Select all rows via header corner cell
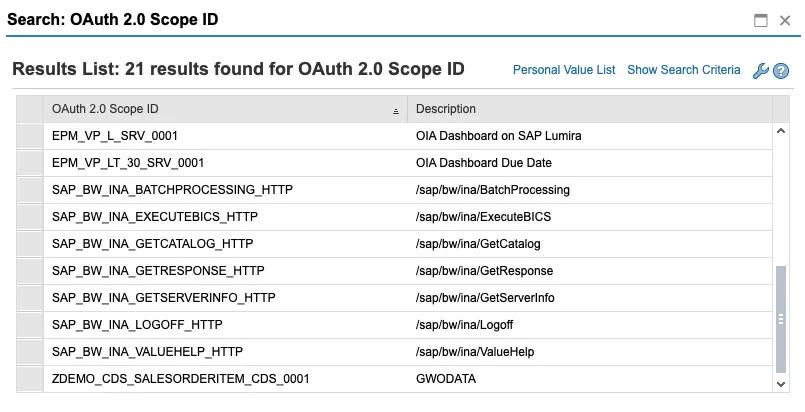Viewport: 805px width, 412px height. click(30, 109)
